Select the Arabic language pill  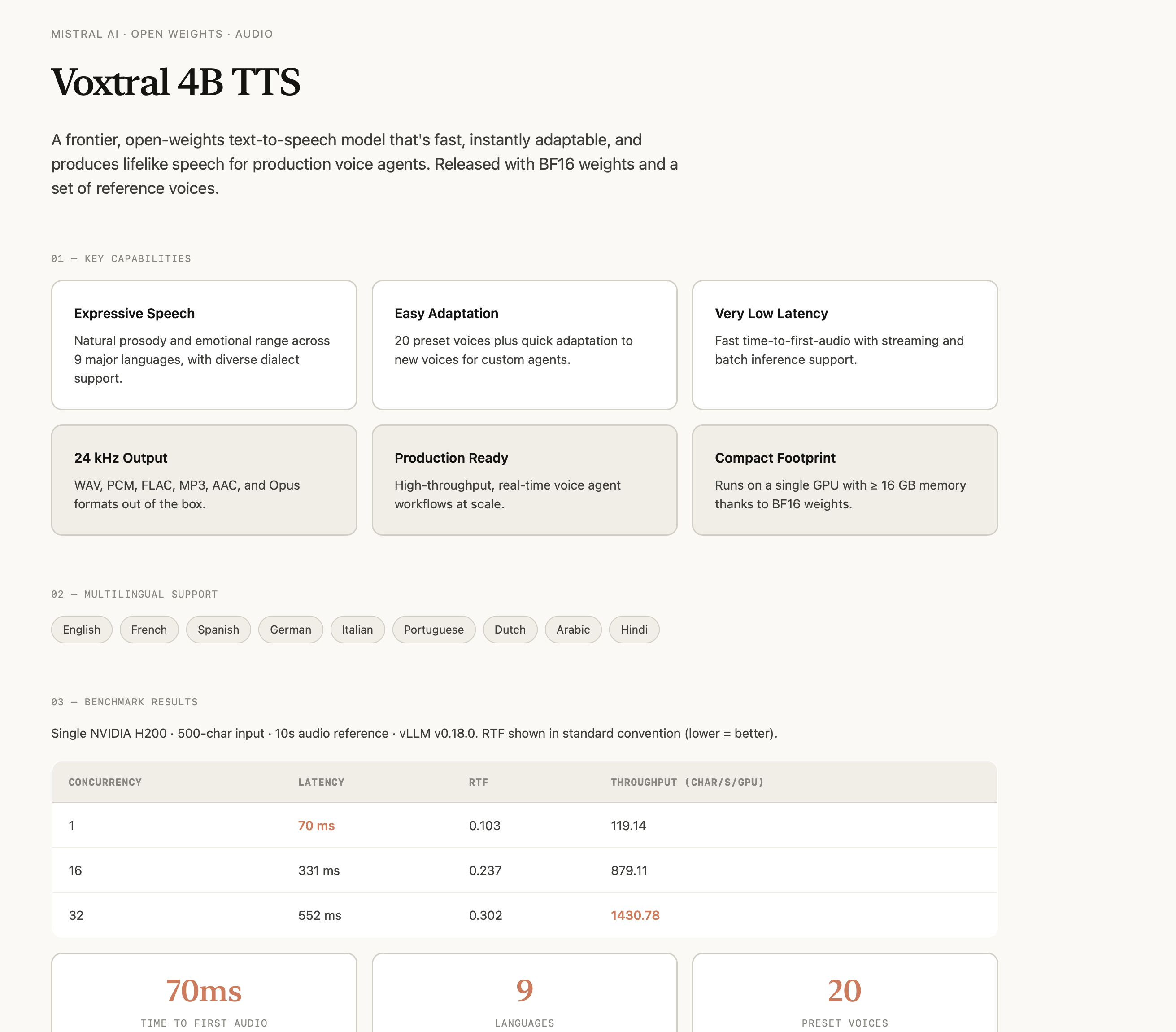tap(573, 630)
